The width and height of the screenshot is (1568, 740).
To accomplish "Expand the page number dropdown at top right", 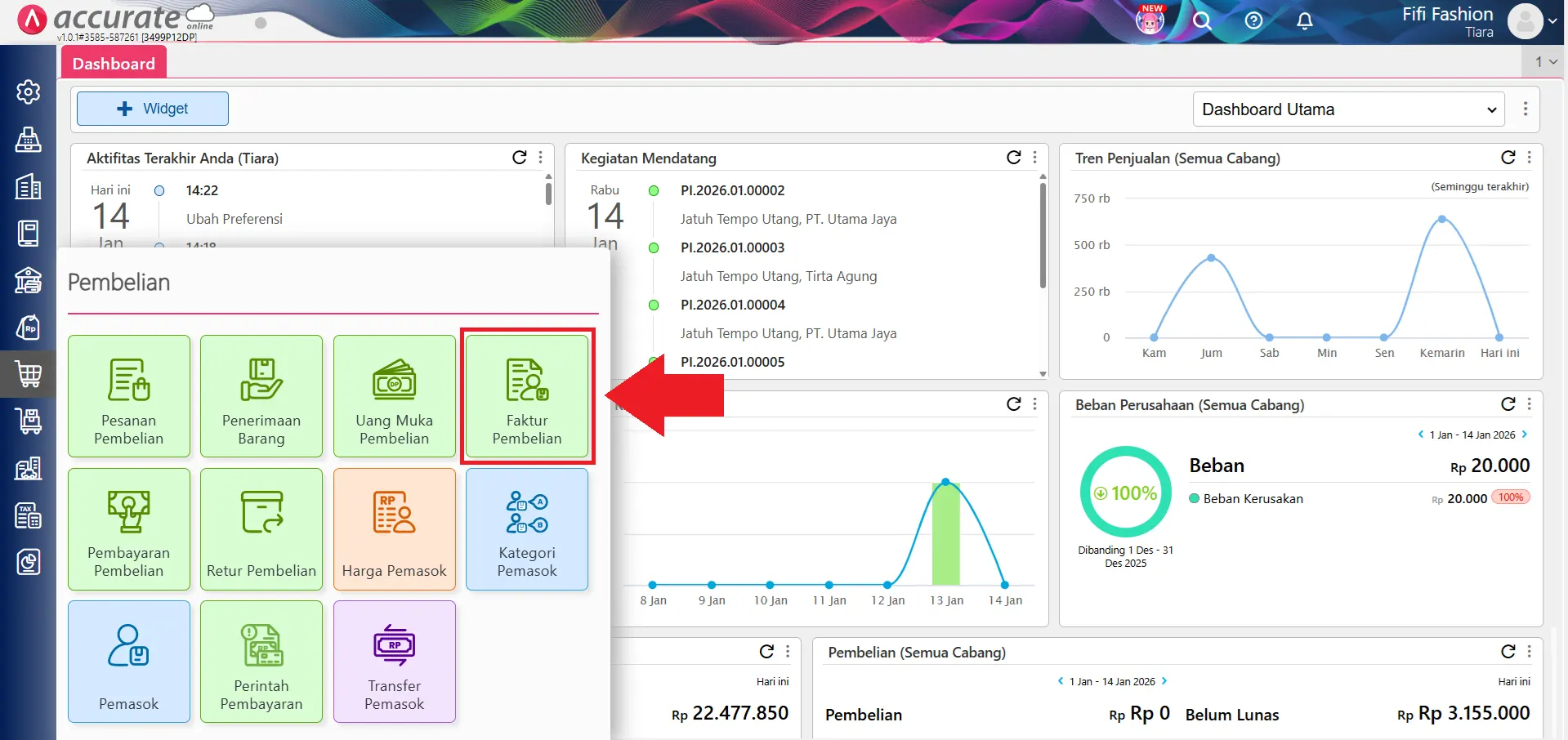I will click(x=1545, y=62).
